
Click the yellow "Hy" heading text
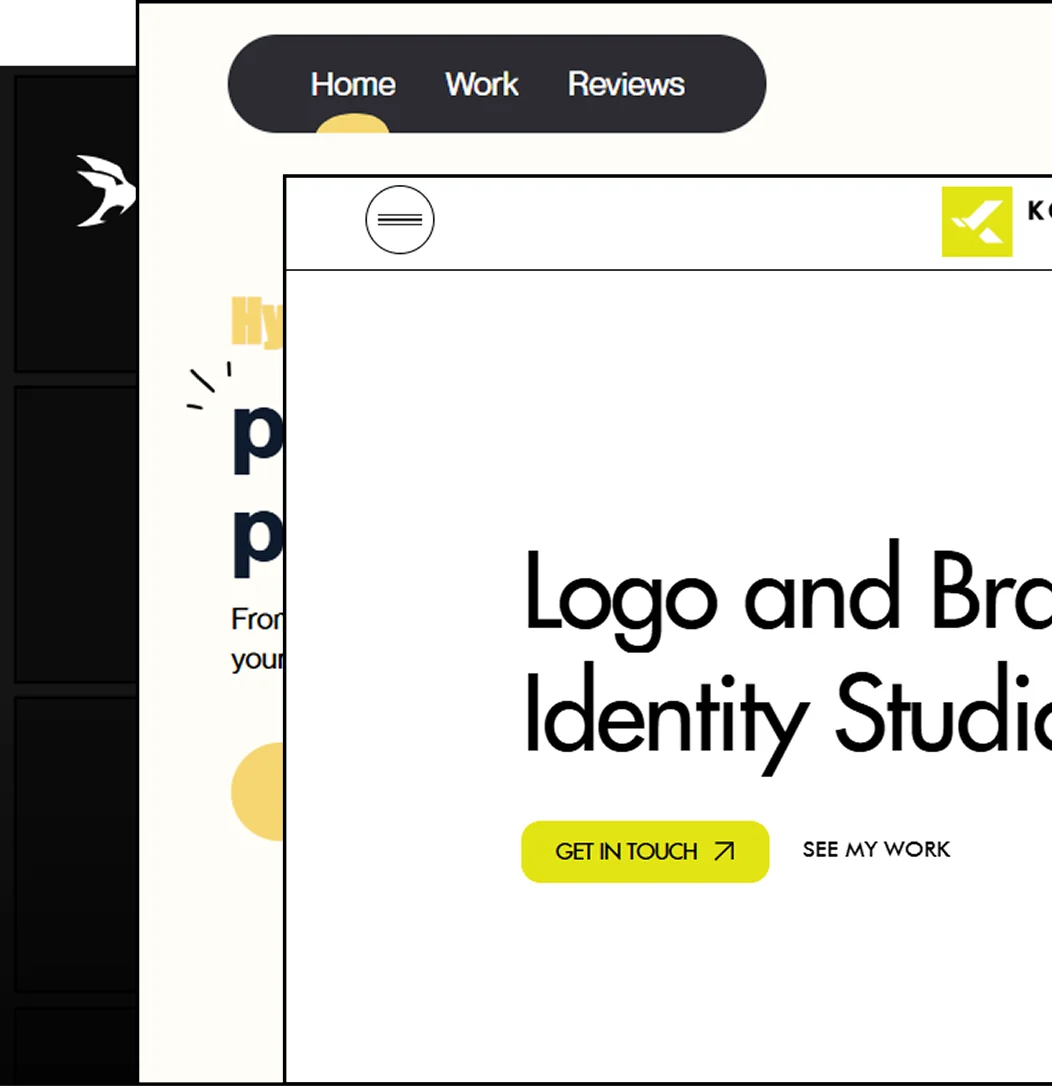tap(256, 322)
